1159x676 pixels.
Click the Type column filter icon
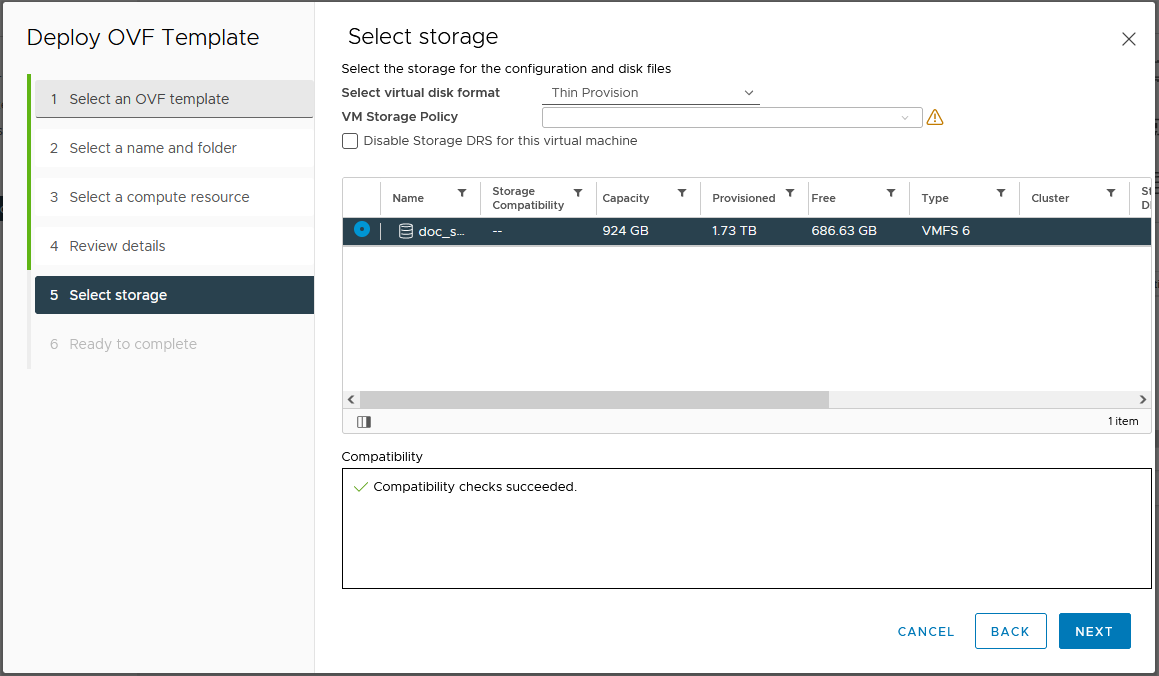click(x=1000, y=193)
